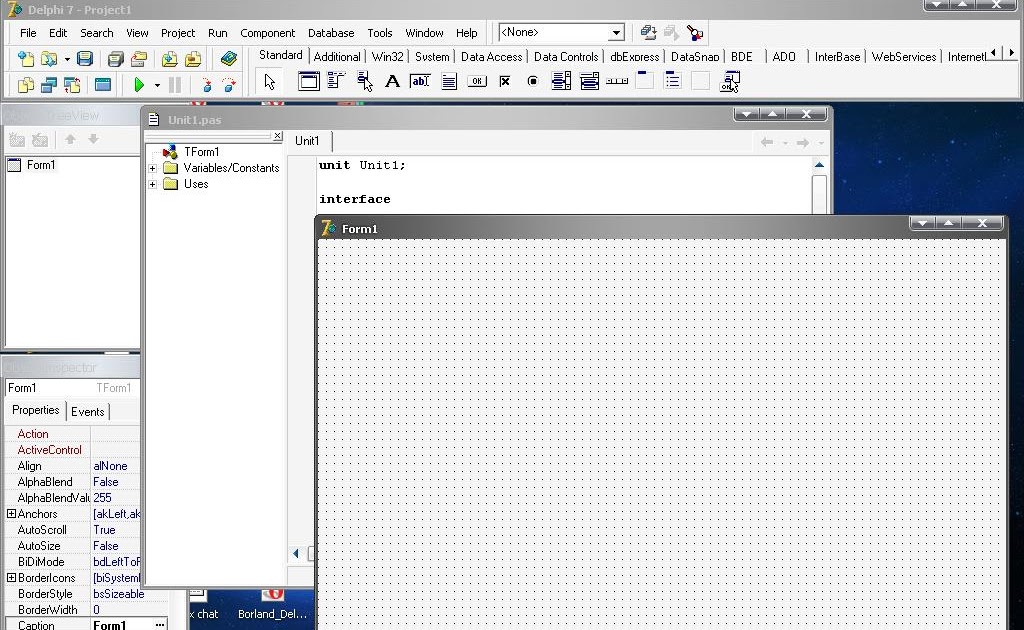Click the Save current desktop icon
The image size is (1024, 630).
click(648, 32)
